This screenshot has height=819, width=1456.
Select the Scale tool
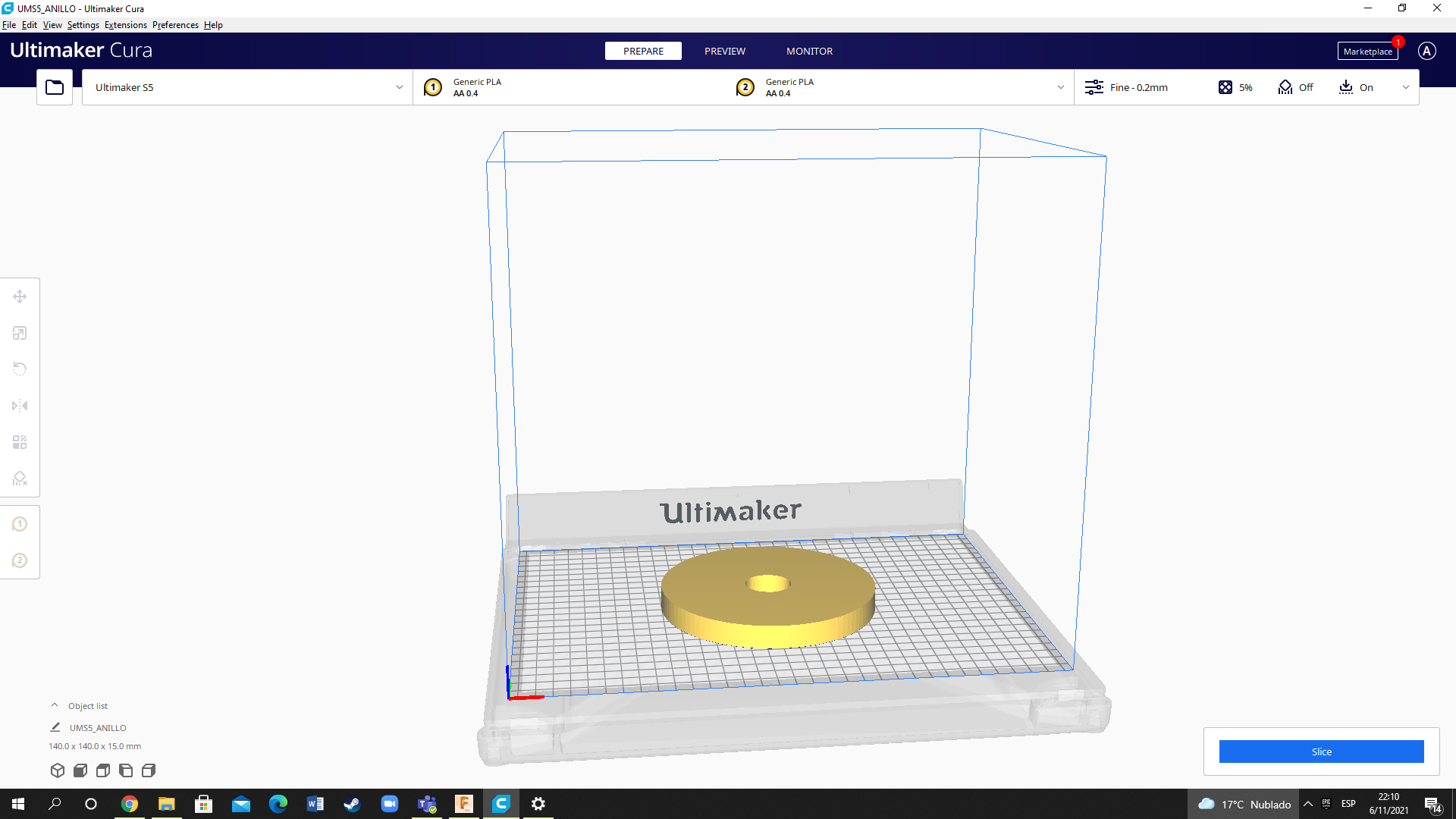(x=20, y=333)
